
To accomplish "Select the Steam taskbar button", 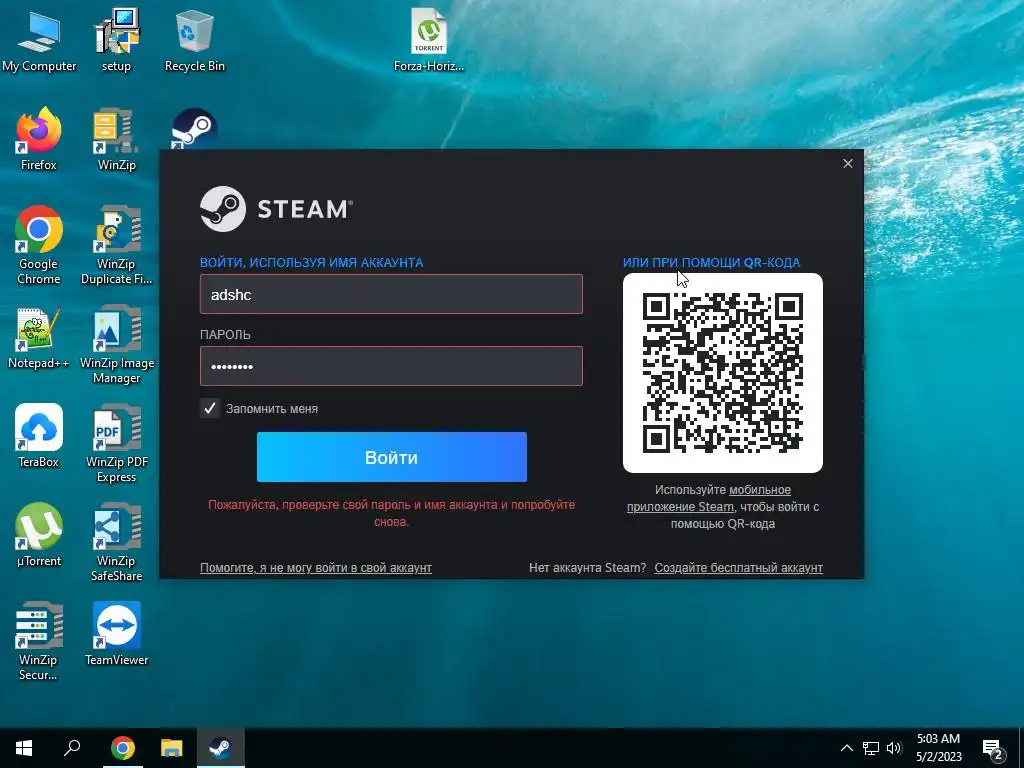I will 221,748.
